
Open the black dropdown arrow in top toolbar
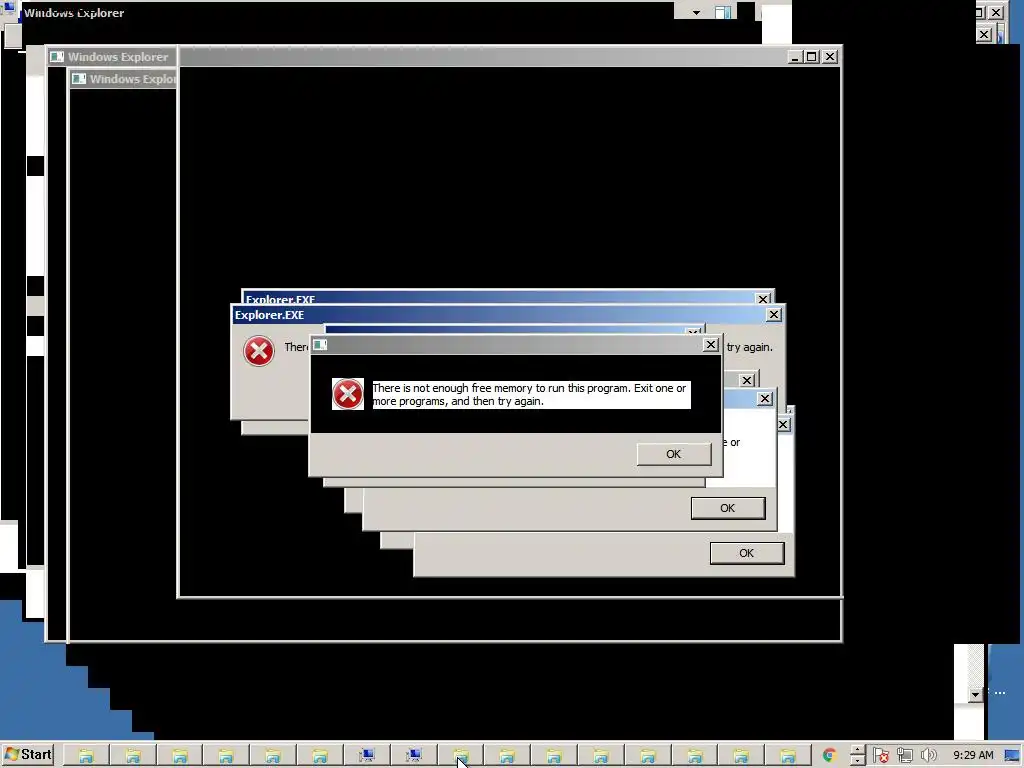pos(696,12)
